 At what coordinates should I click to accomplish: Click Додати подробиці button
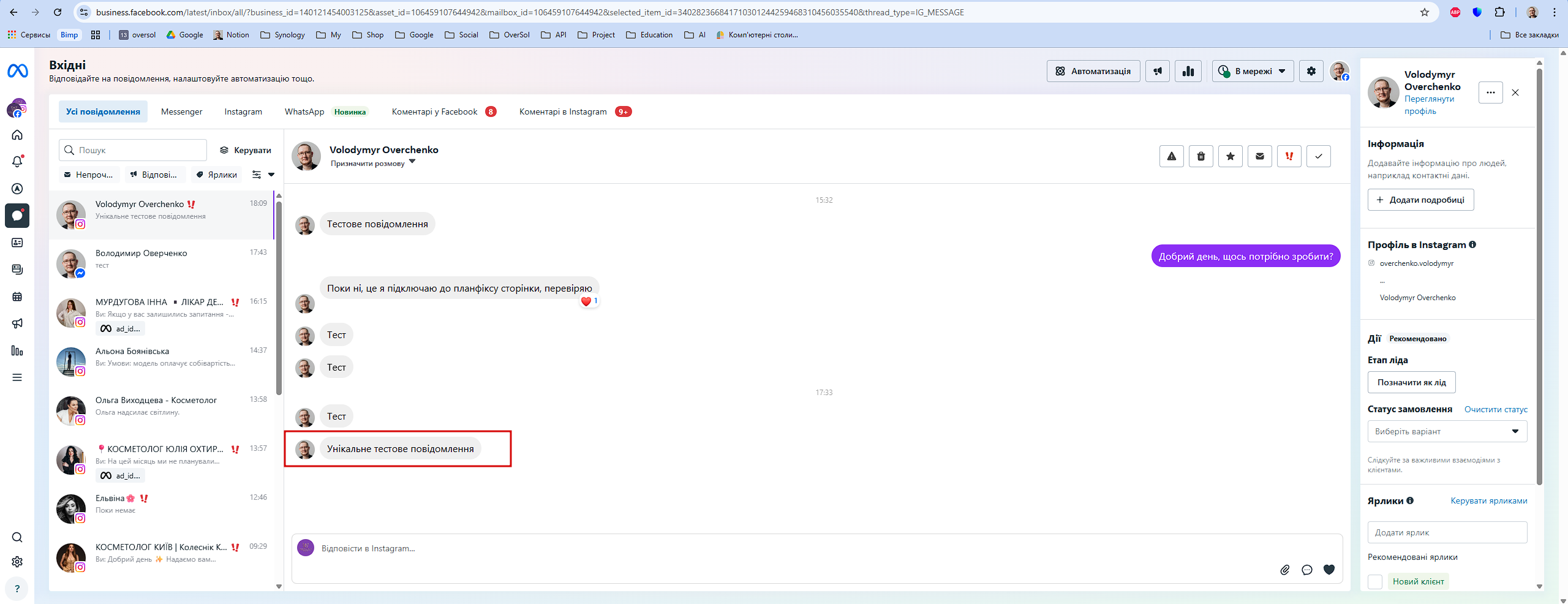(x=1421, y=200)
